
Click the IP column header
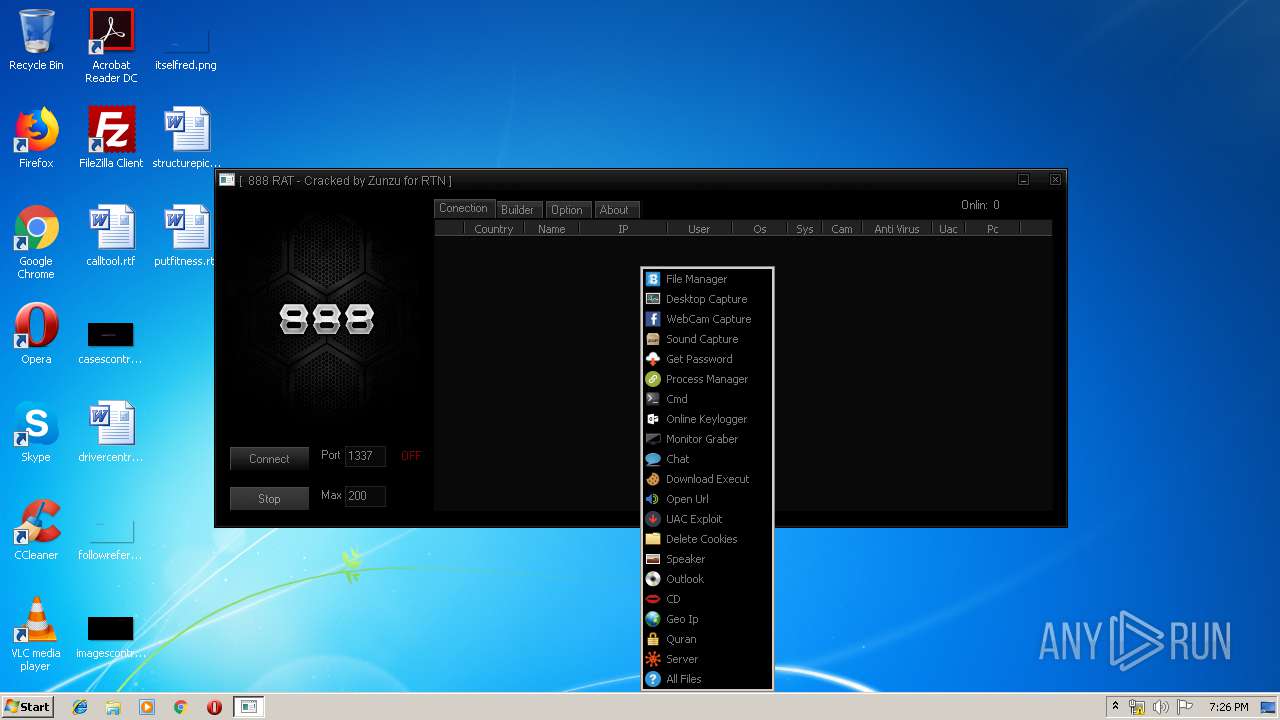coord(623,229)
